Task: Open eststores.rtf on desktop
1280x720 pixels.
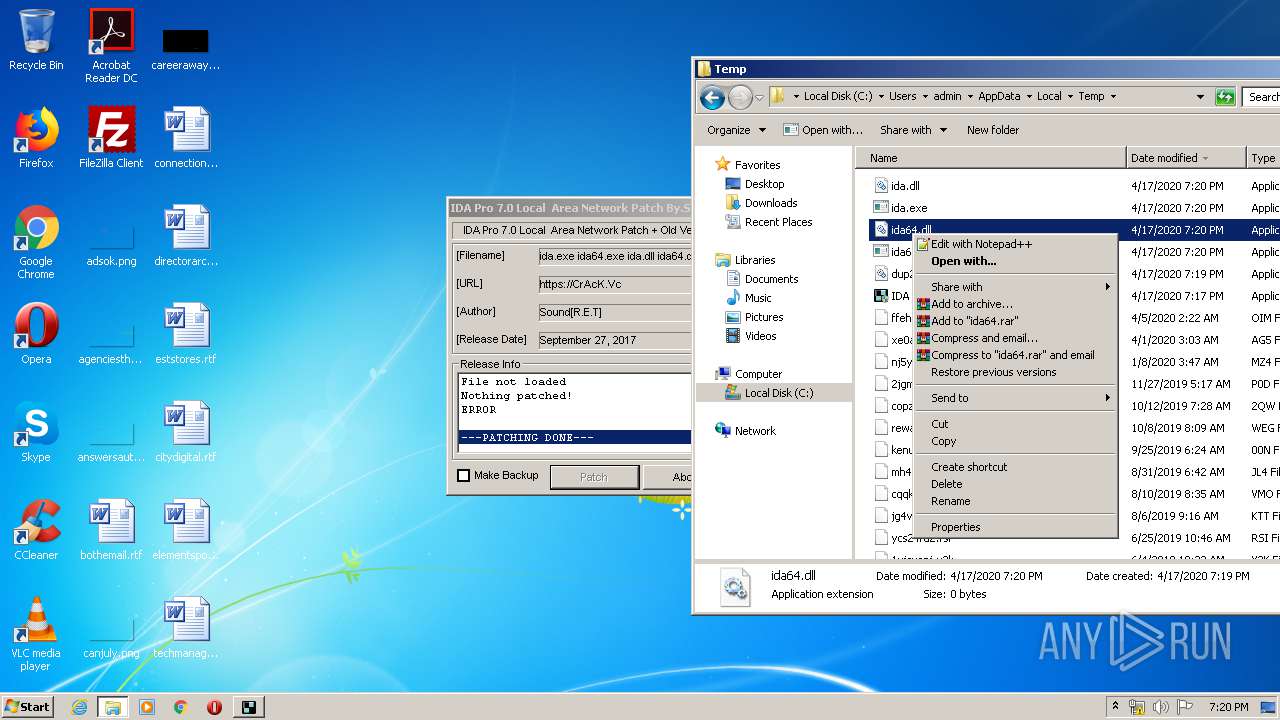Action: coord(186,333)
